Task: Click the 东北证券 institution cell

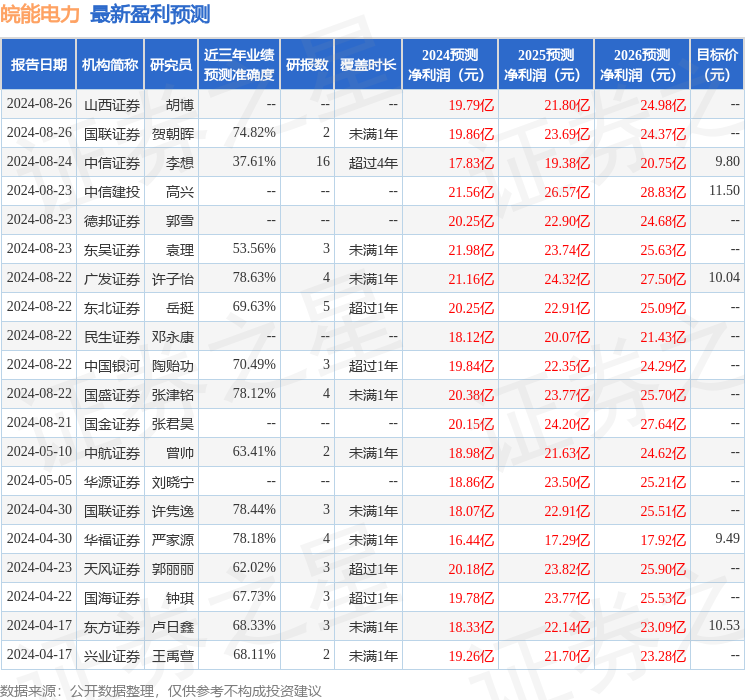Action: [x=112, y=308]
